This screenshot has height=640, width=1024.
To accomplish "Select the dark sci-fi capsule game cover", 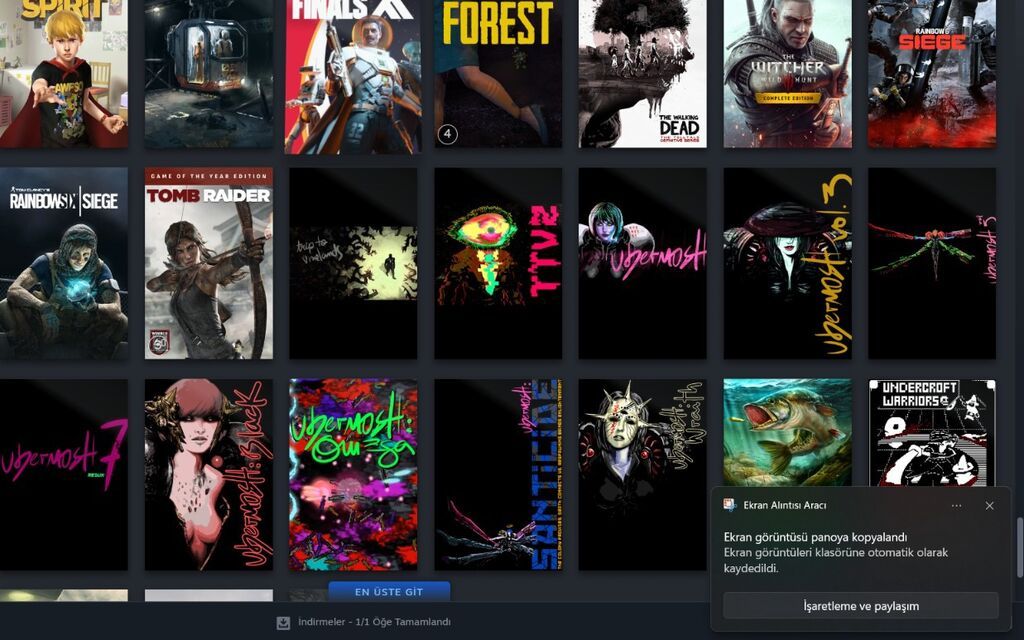I will (x=209, y=73).
